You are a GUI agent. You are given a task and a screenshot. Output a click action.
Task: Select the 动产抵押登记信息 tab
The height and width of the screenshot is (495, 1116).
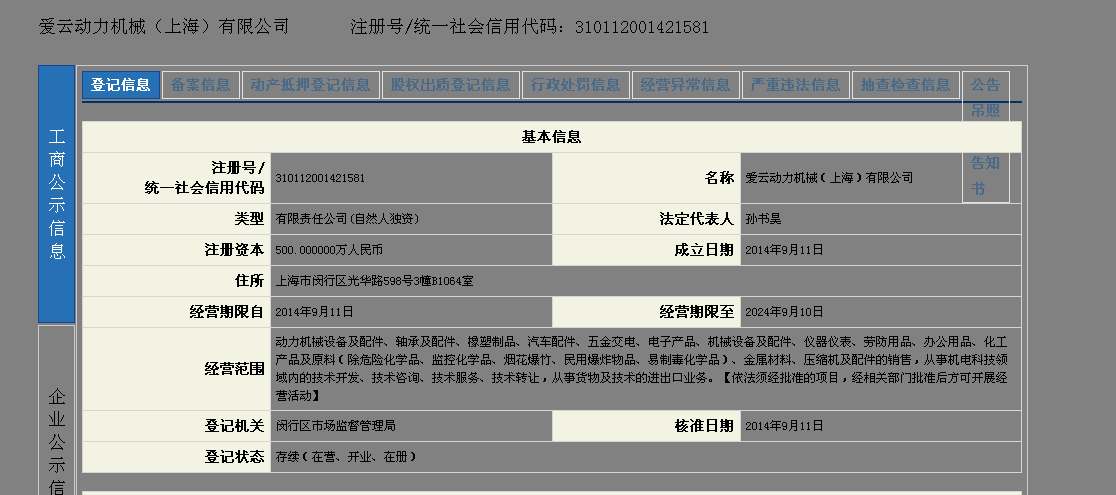pos(310,85)
